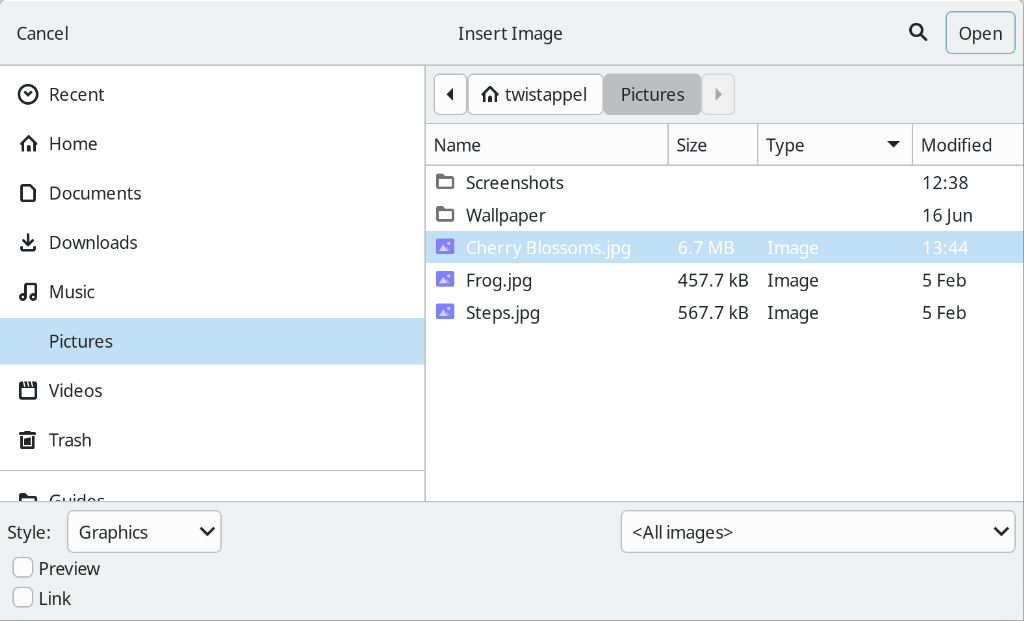Viewport: 1024px width, 621px height.
Task: Click the twistappel home breadcrumb
Action: 535,94
